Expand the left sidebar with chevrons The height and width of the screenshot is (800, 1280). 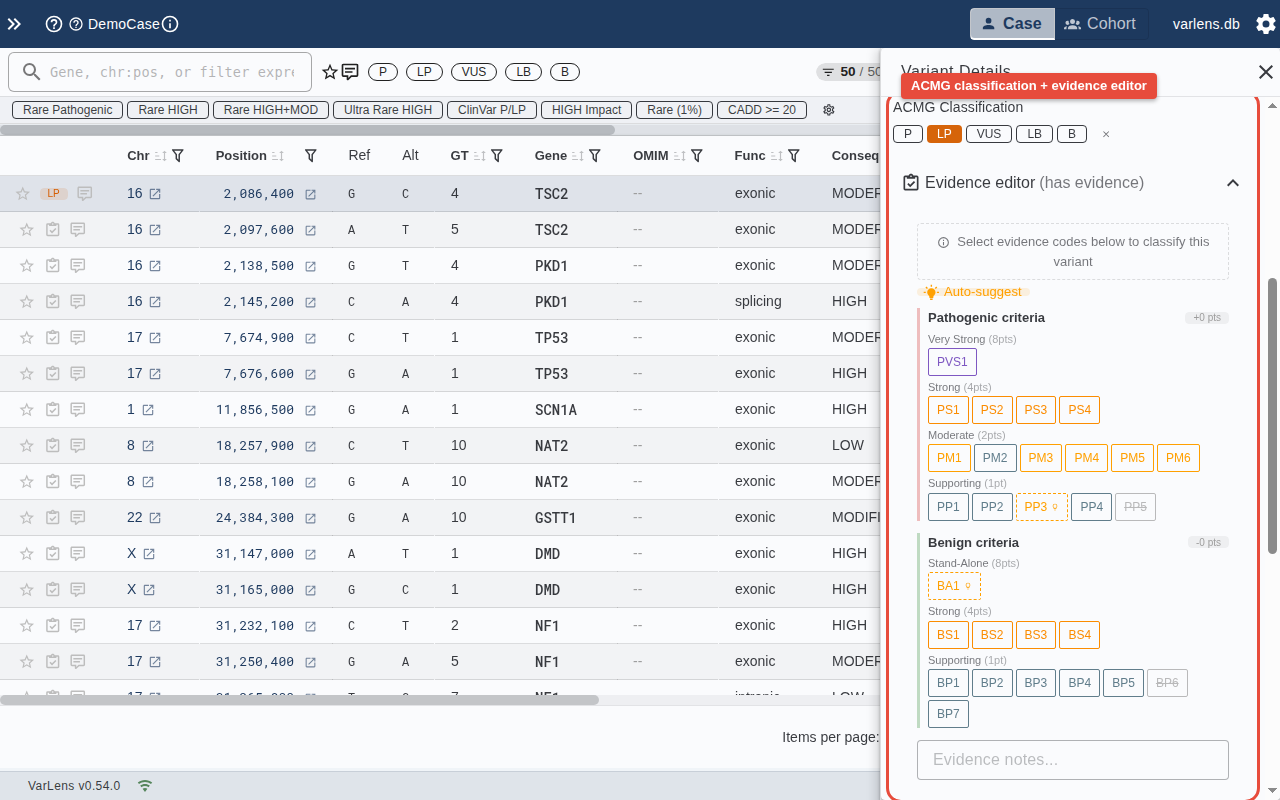point(14,24)
